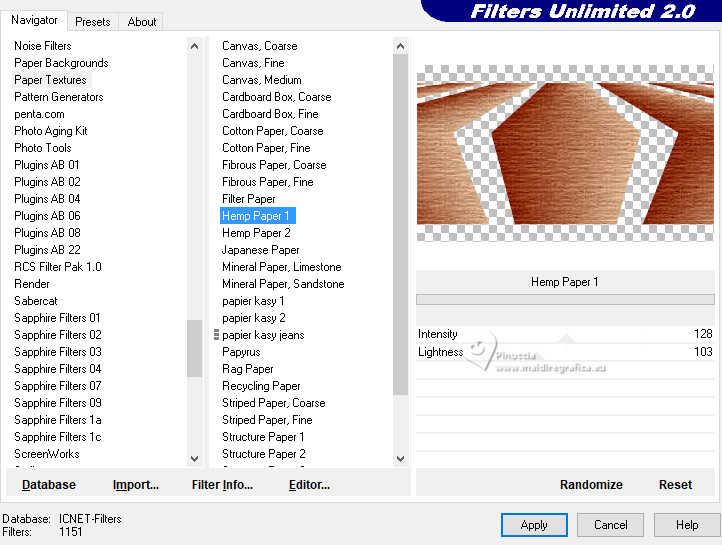Click the filter preview image
Viewport: 722px width, 545px height.
point(565,153)
